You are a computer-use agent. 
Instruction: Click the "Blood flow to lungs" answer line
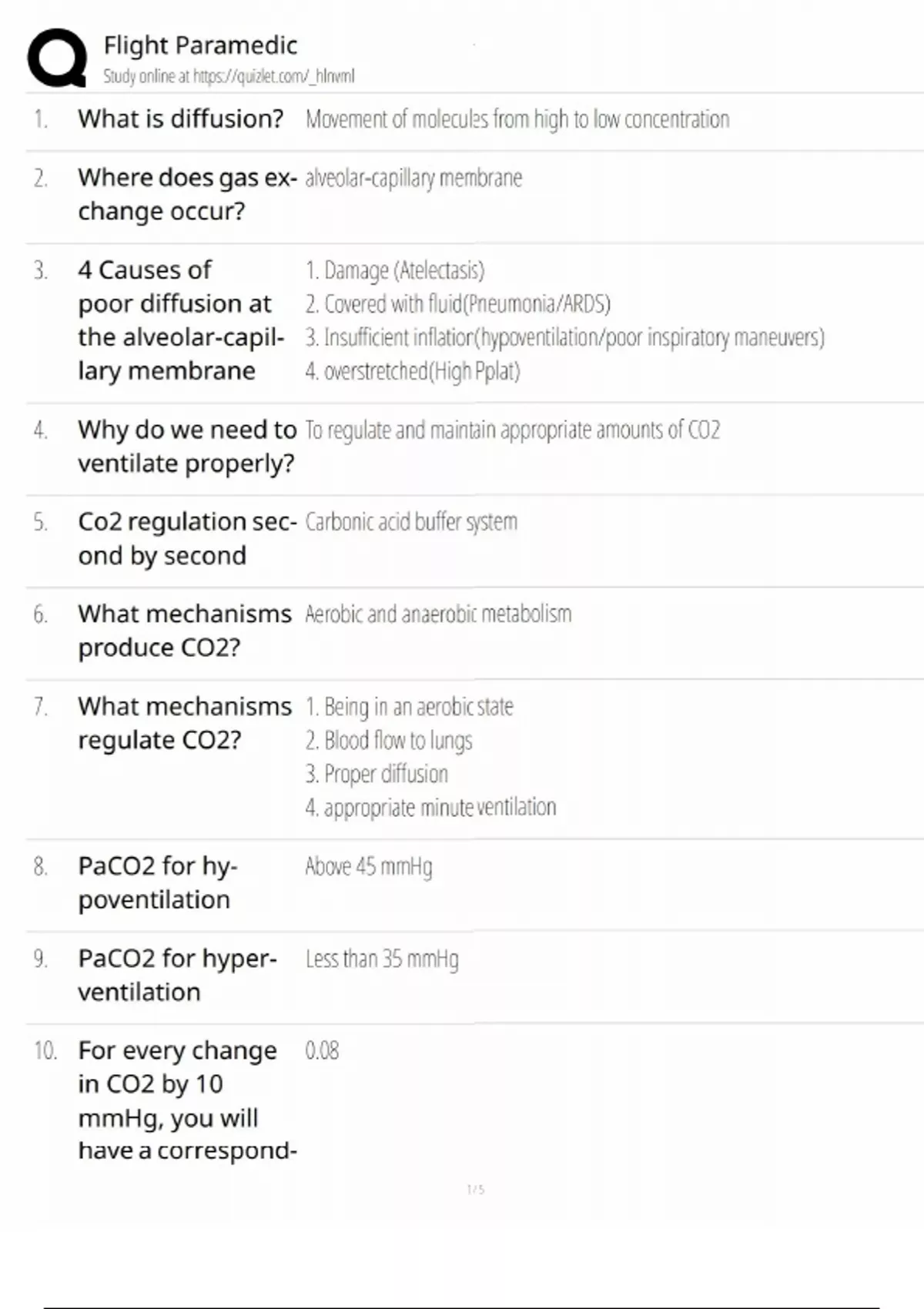click(389, 741)
